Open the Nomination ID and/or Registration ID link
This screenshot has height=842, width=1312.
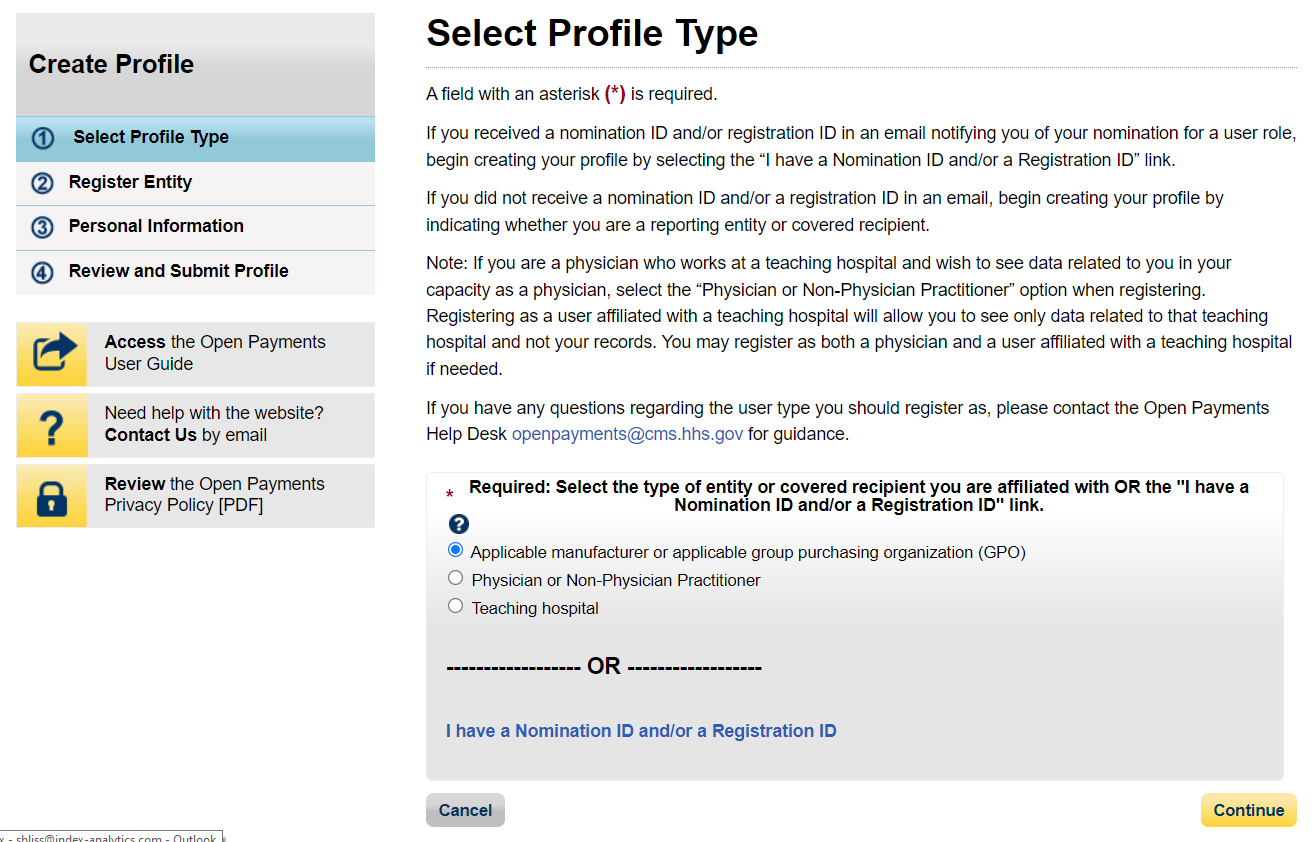(x=641, y=731)
